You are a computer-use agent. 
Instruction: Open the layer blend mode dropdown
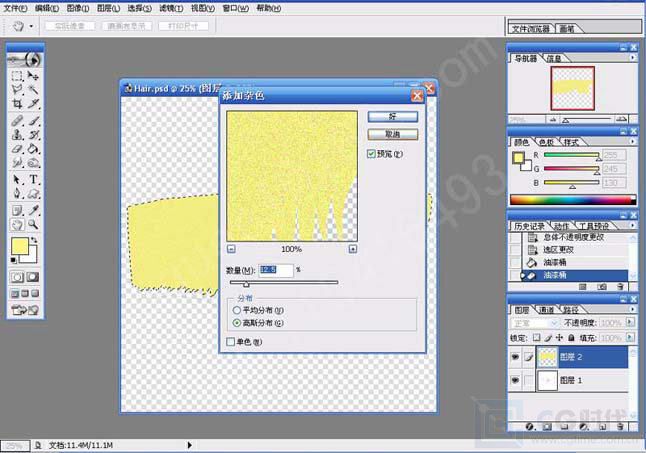pos(556,324)
